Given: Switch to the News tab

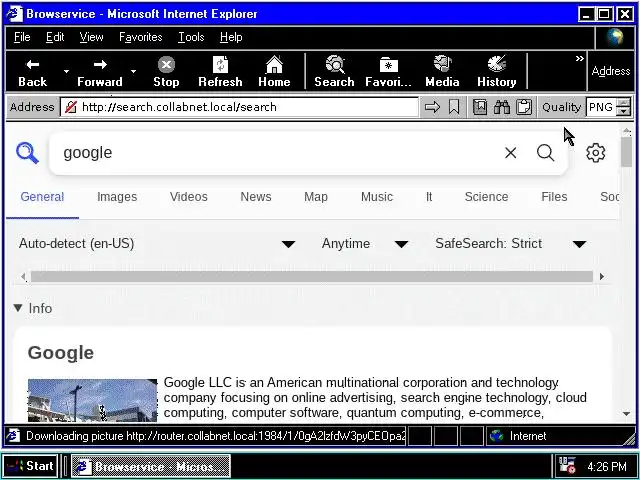Looking at the screenshot, I should (256, 197).
